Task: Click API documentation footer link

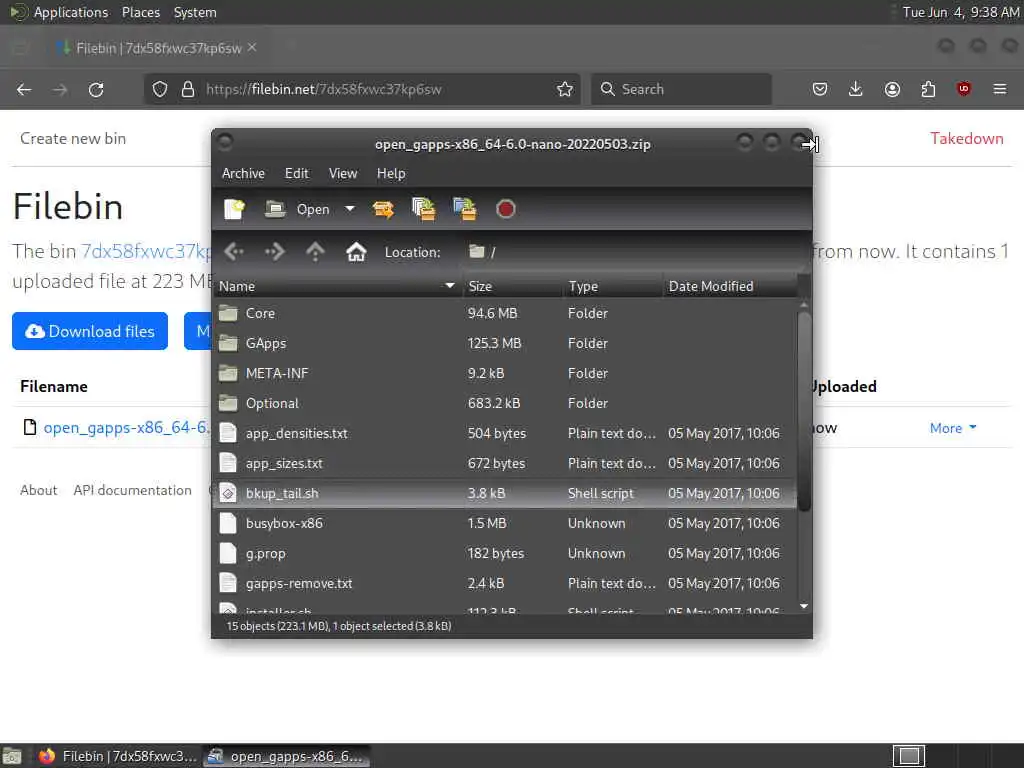Action: [x=133, y=490]
